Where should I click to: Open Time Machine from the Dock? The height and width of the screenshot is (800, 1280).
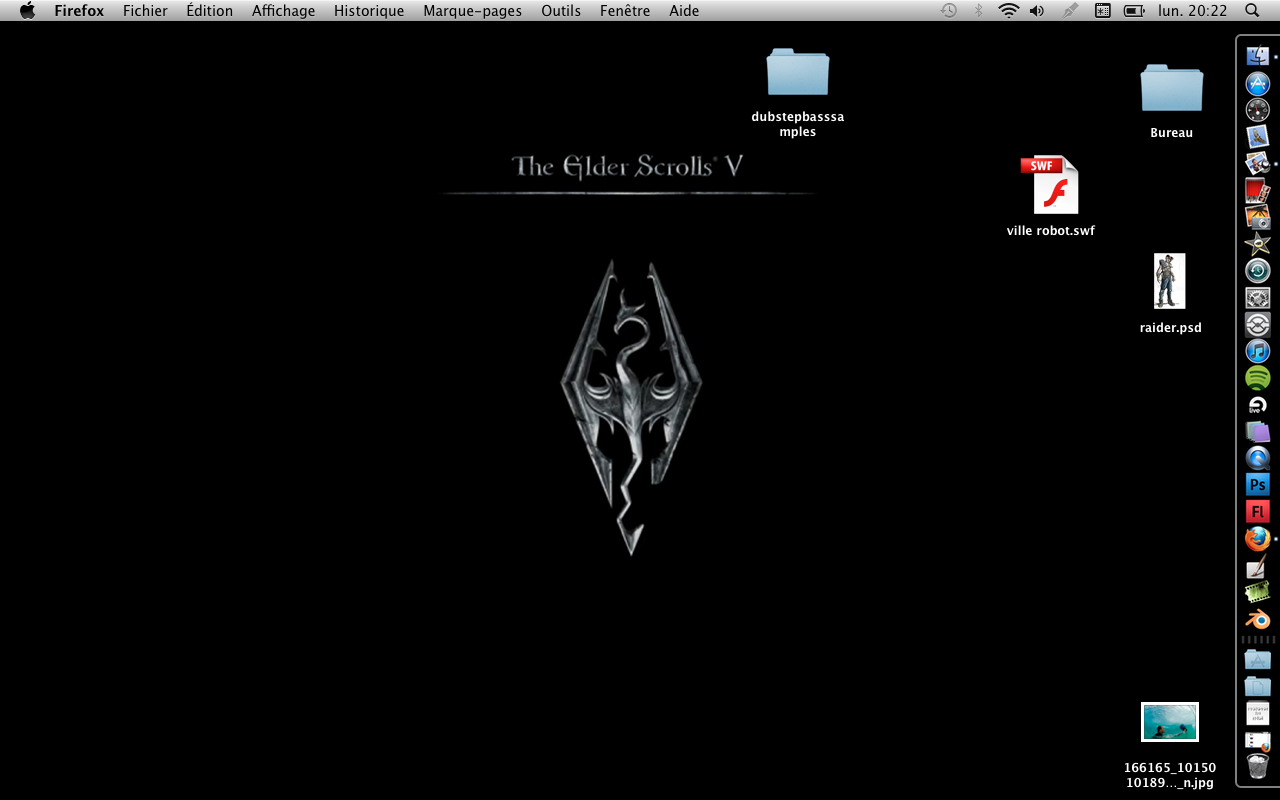tap(1257, 271)
